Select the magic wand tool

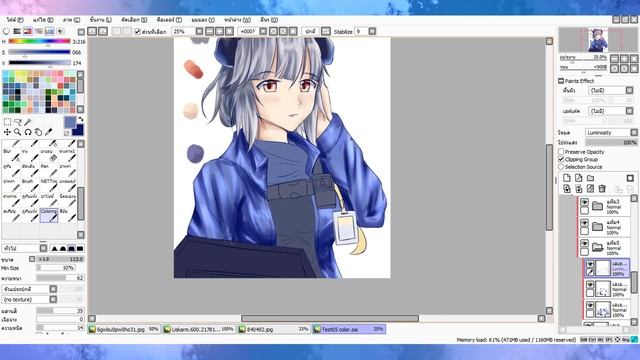28,122
